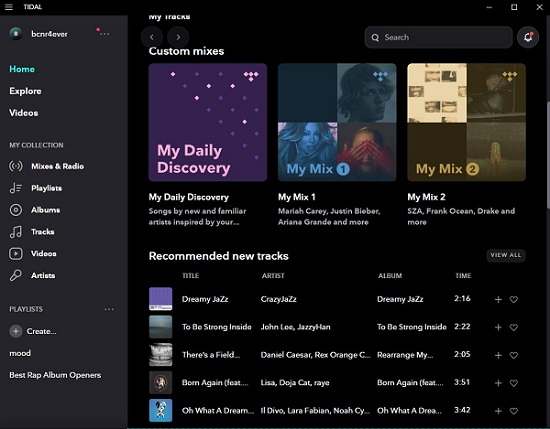
Task: Click the collection Videos label
Action: (x=43, y=253)
